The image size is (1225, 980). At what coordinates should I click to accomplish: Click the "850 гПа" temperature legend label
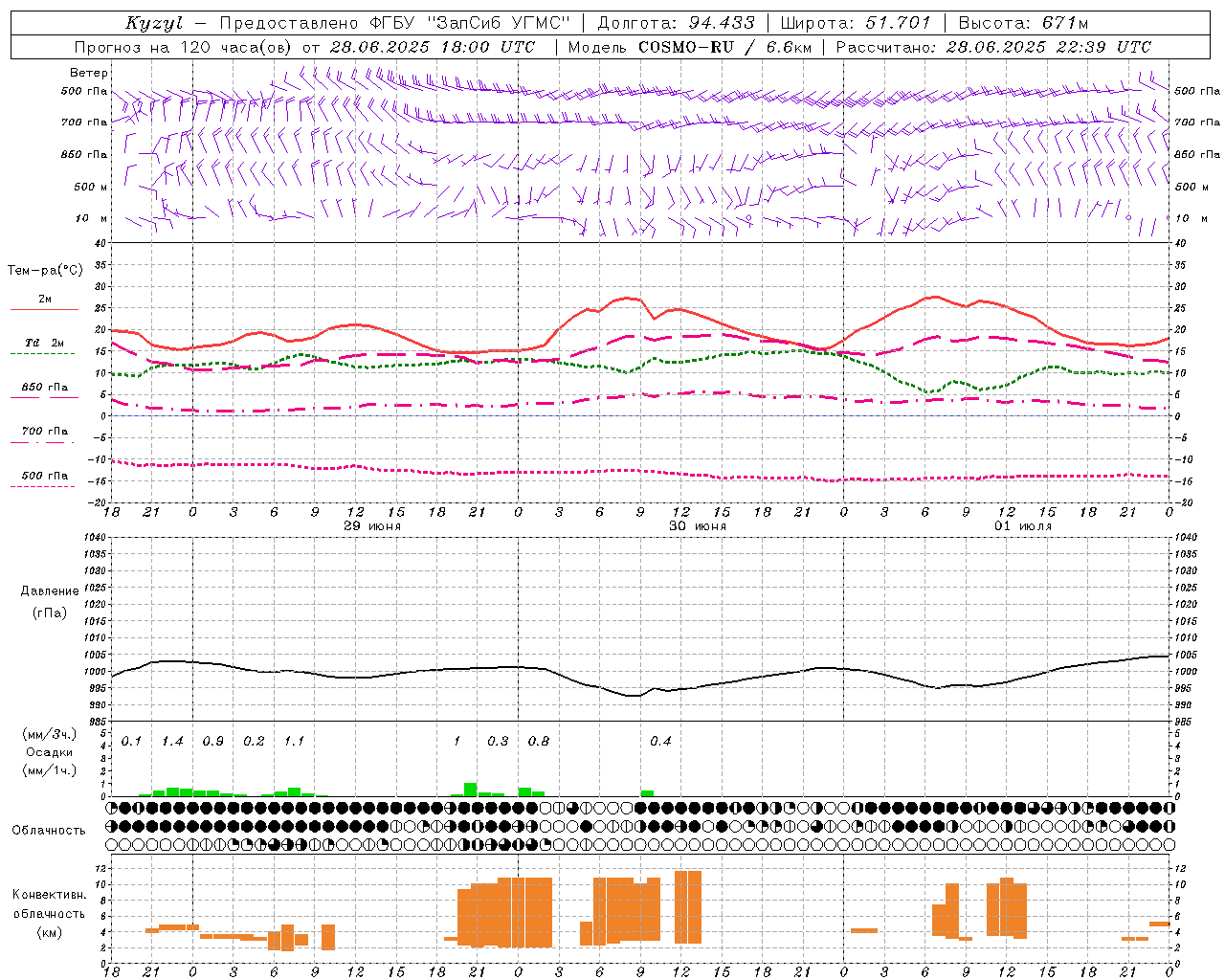(x=45, y=388)
